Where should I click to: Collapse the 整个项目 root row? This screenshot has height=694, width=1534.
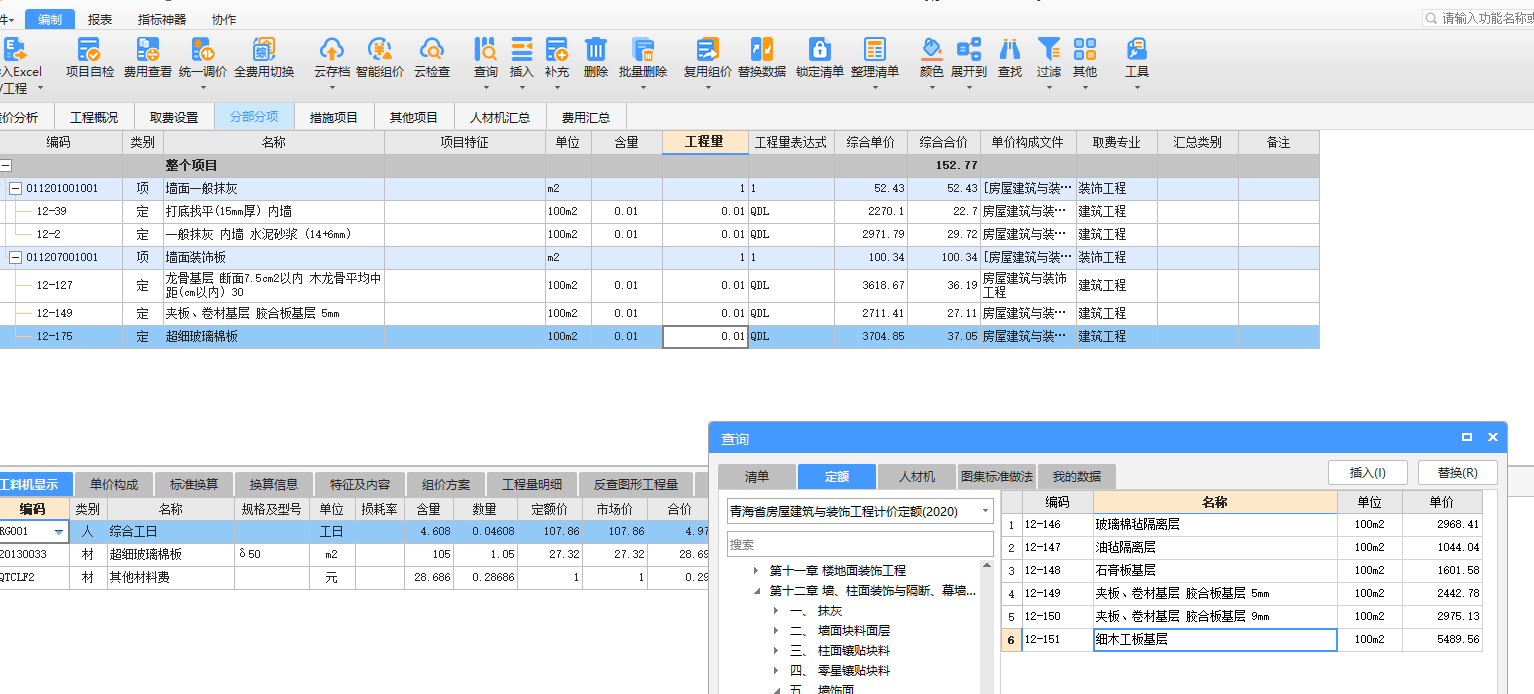click(5, 165)
